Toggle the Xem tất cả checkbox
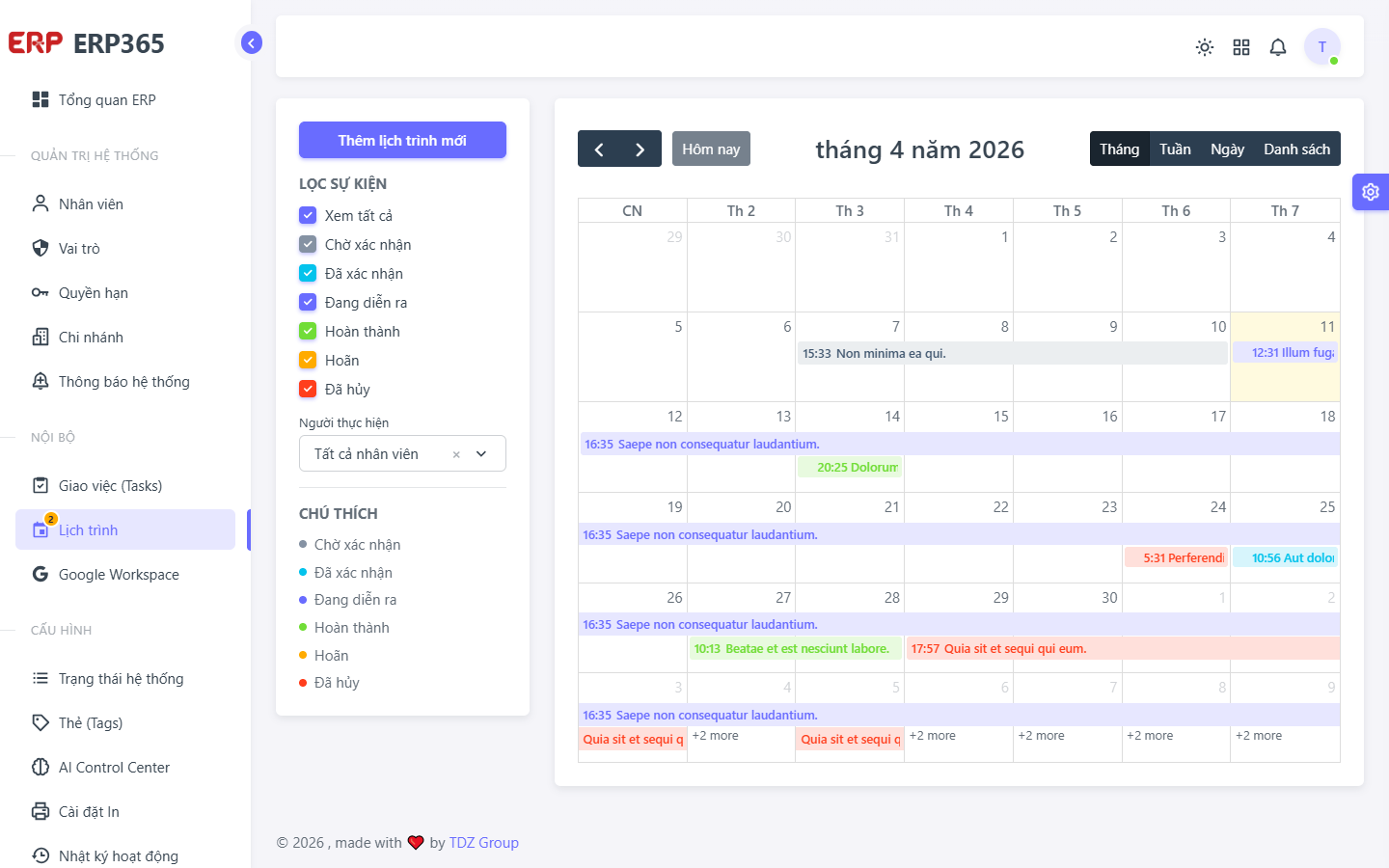1389x868 pixels. [x=308, y=215]
